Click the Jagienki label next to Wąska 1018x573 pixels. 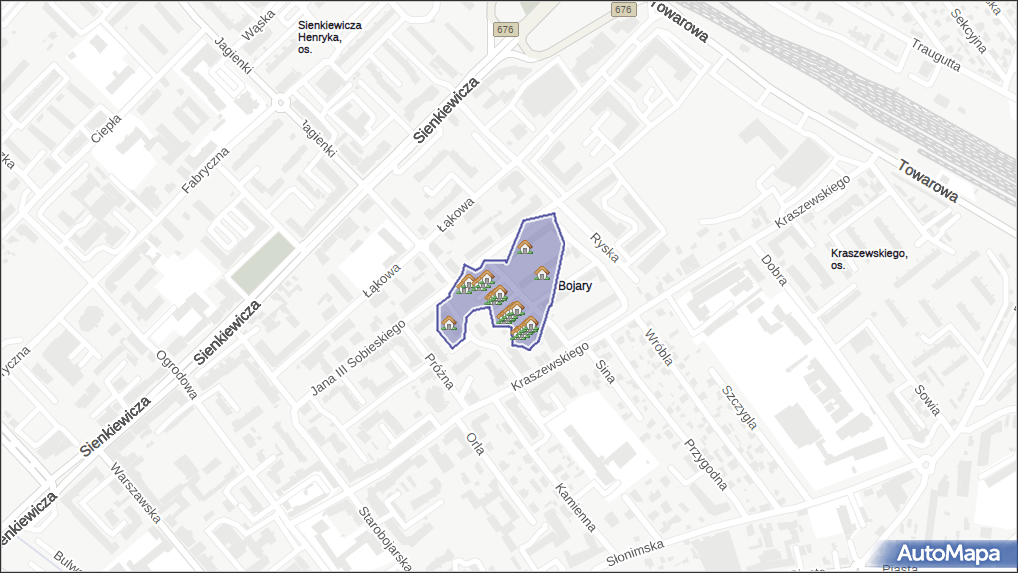(x=232, y=55)
